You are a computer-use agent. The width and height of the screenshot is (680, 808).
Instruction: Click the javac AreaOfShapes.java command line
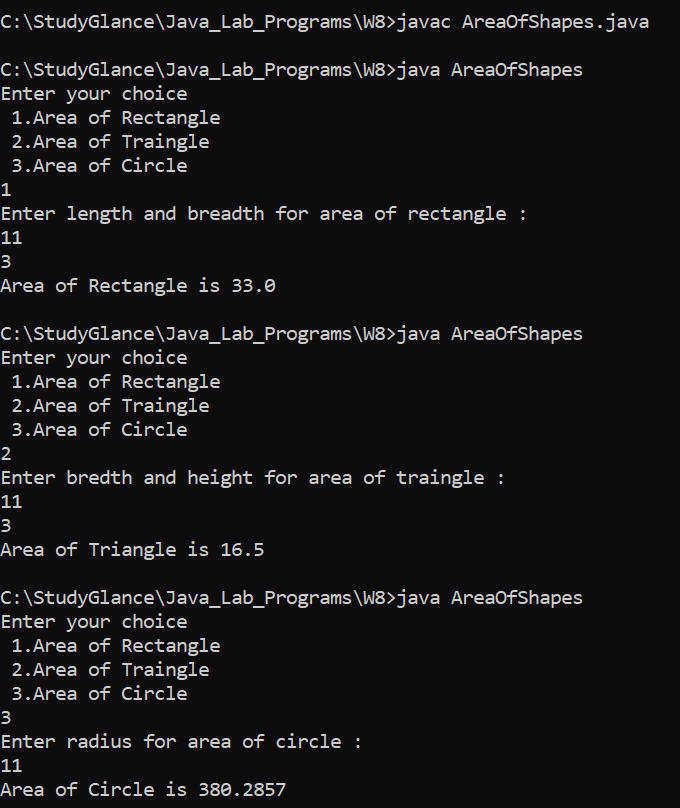click(325, 23)
